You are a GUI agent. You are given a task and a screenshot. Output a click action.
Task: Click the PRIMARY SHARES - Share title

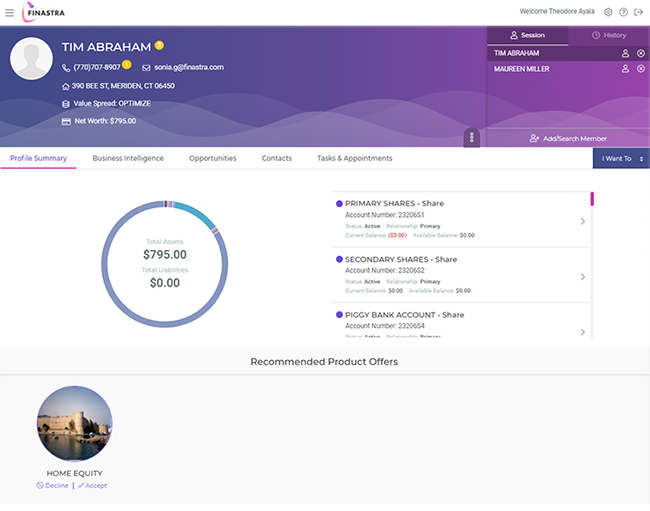pos(394,203)
